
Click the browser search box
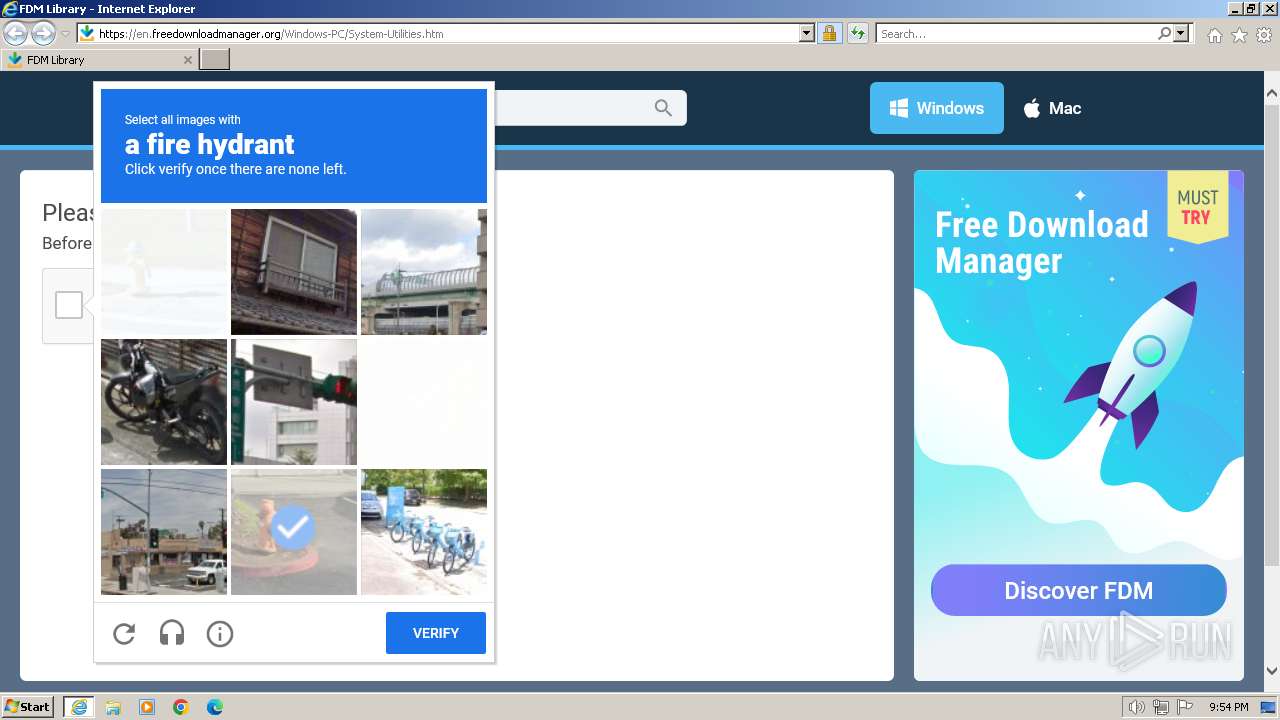tap(1016, 33)
